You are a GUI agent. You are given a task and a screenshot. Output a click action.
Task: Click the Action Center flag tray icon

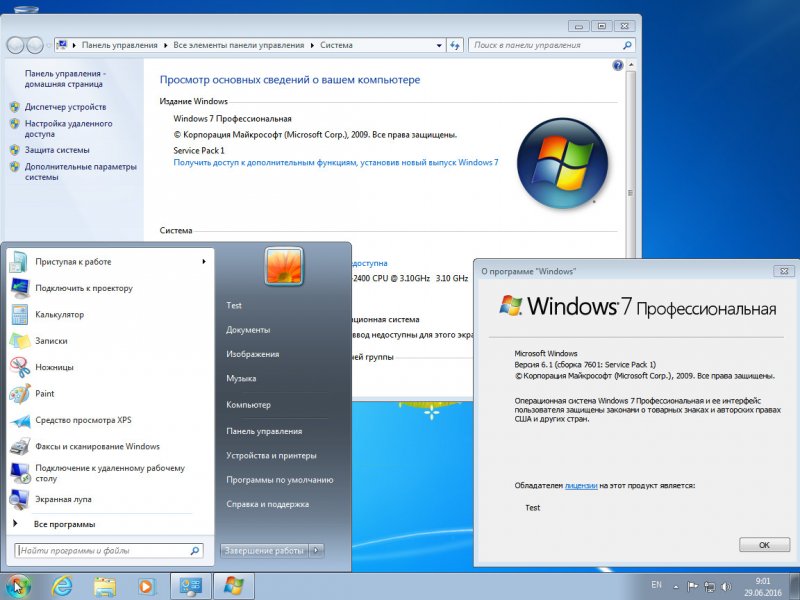point(692,587)
